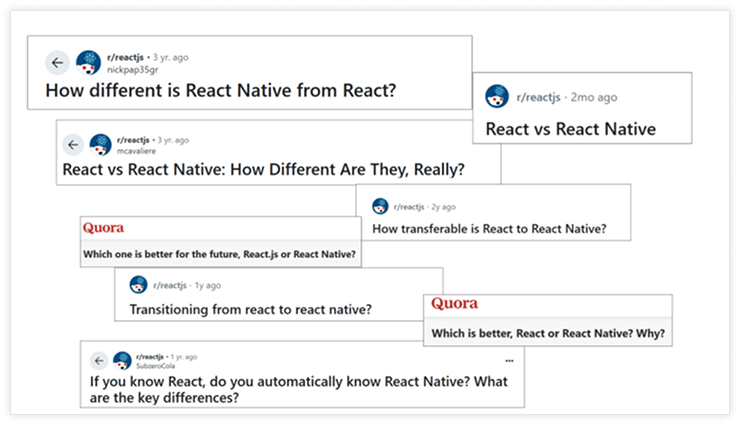Viewport: 740px width, 425px height.
Task: Open 'React vs React Native' 2mo ago post
Action: pos(571,129)
